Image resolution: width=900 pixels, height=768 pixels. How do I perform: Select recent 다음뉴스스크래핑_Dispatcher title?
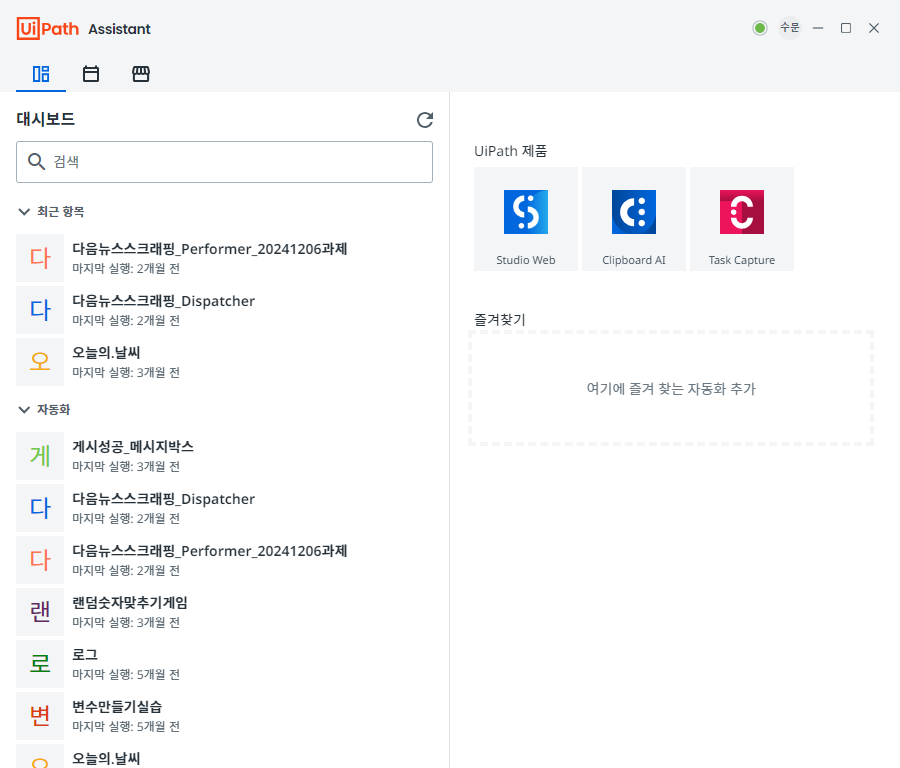[164, 301]
